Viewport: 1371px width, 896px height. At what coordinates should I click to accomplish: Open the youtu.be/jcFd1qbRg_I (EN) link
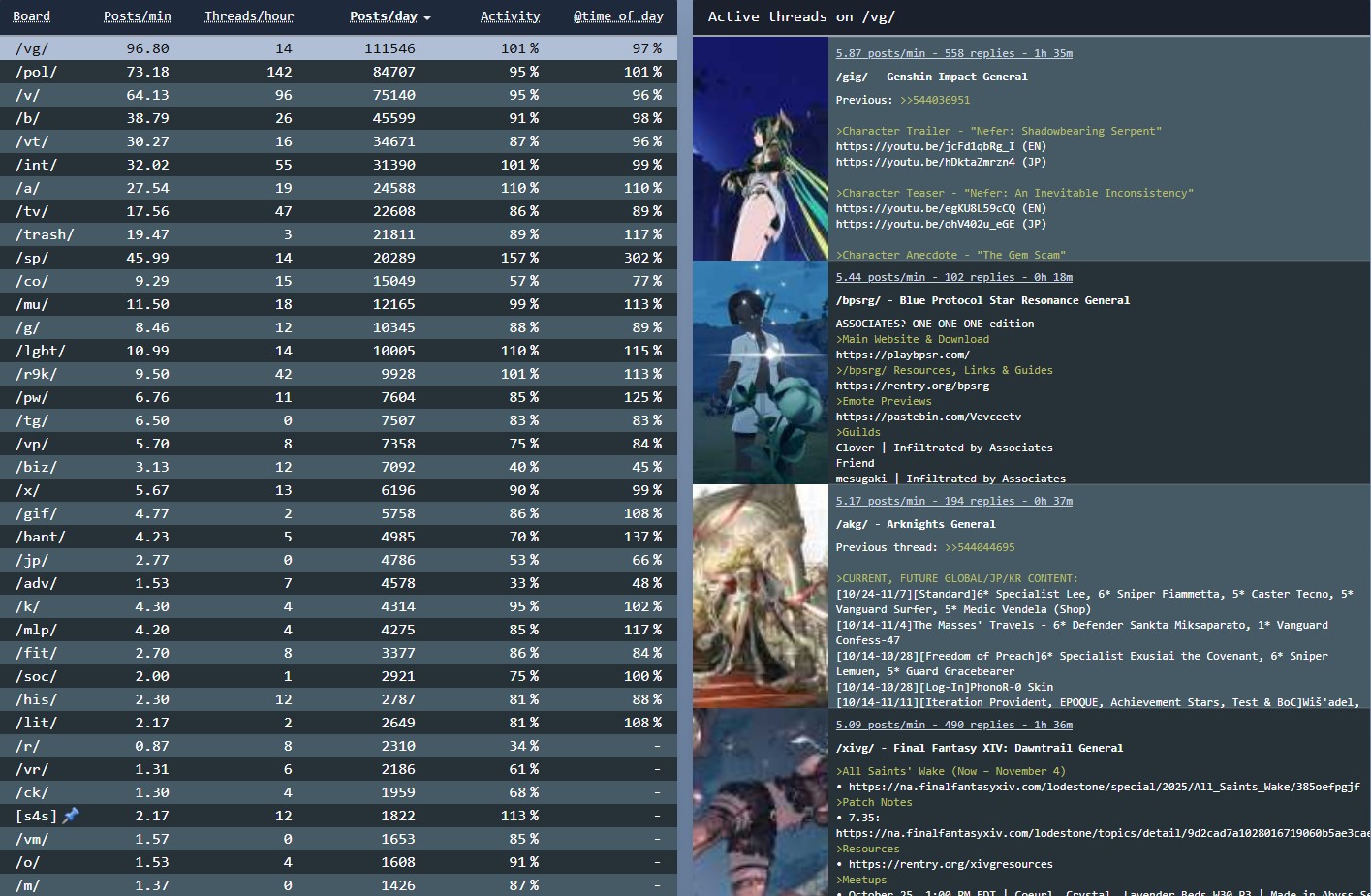pyautogui.click(x=941, y=146)
